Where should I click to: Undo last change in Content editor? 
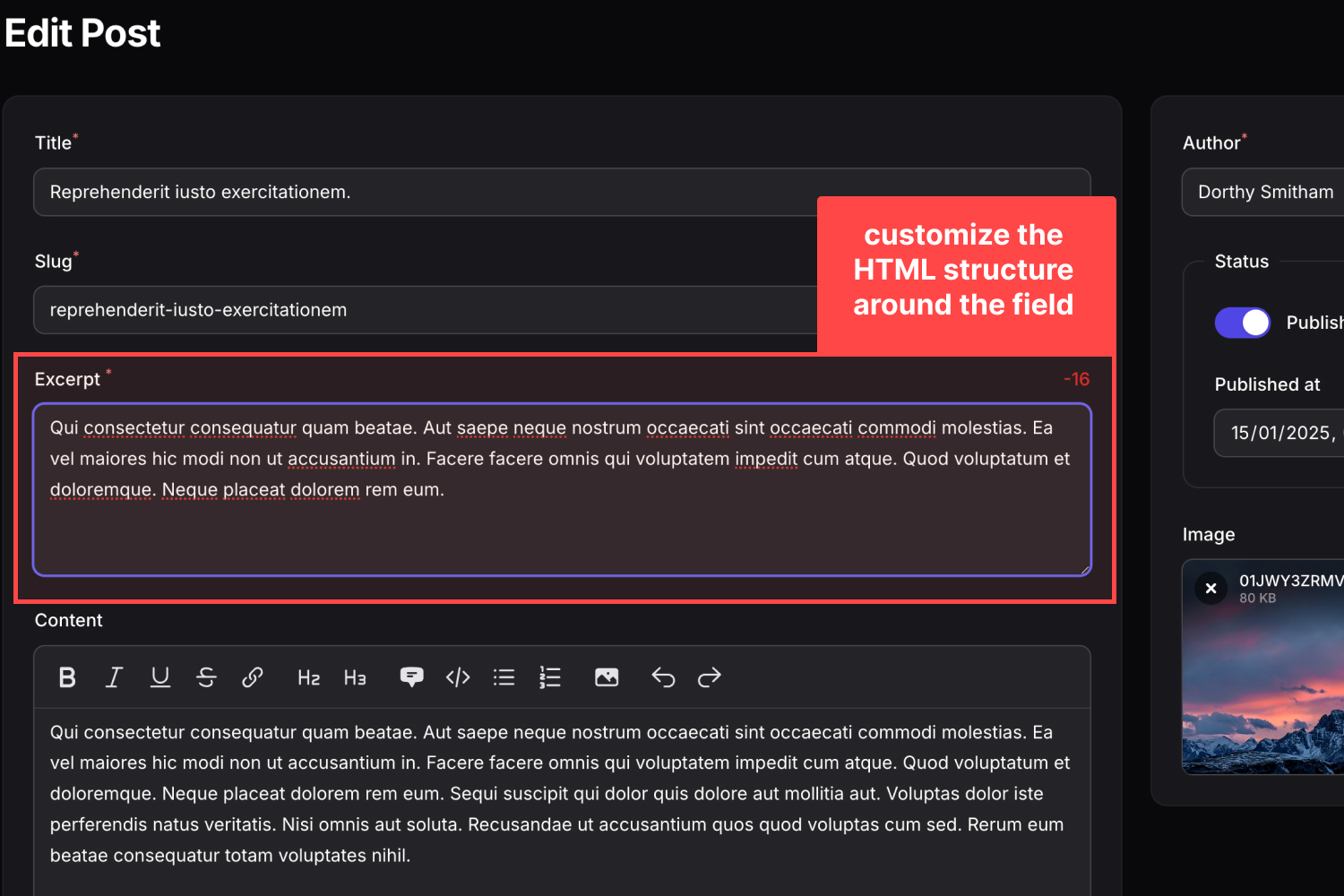(x=663, y=677)
